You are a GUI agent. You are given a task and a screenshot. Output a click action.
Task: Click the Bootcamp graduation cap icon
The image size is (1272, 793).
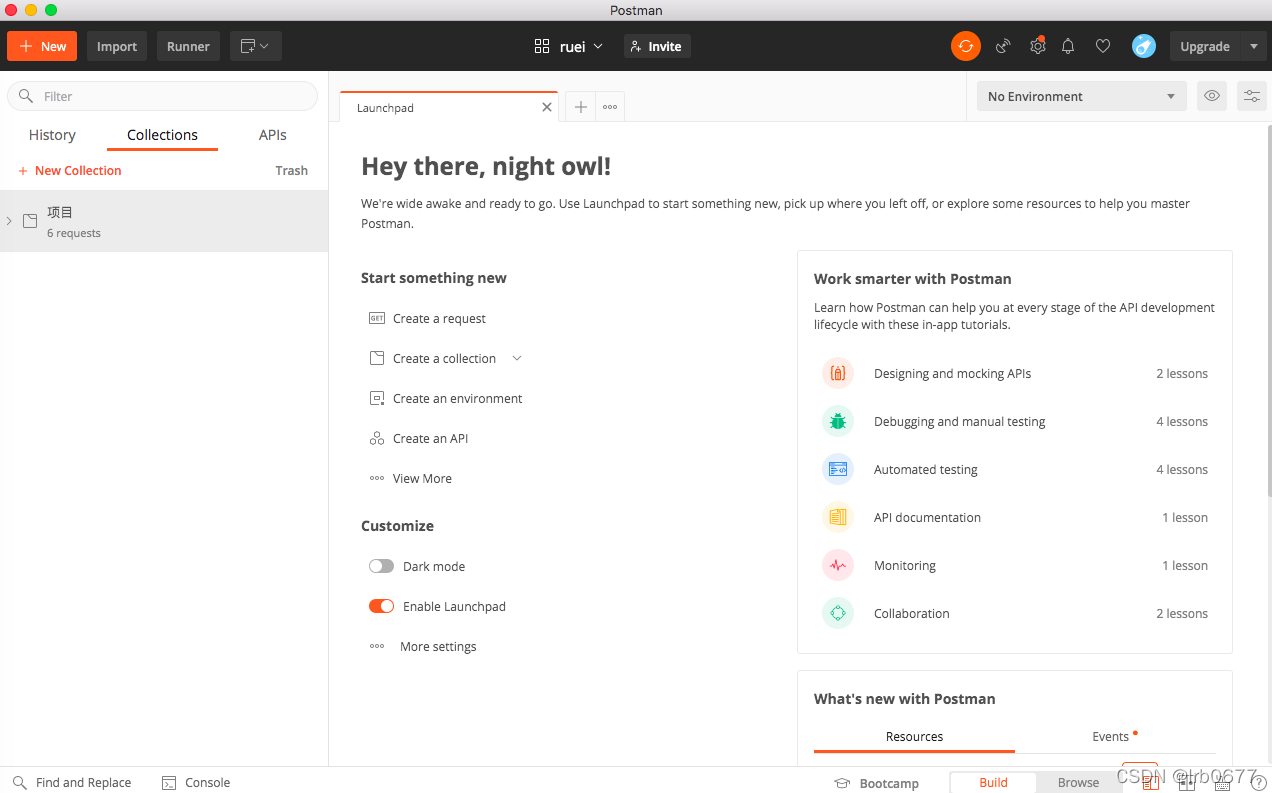pos(842,783)
